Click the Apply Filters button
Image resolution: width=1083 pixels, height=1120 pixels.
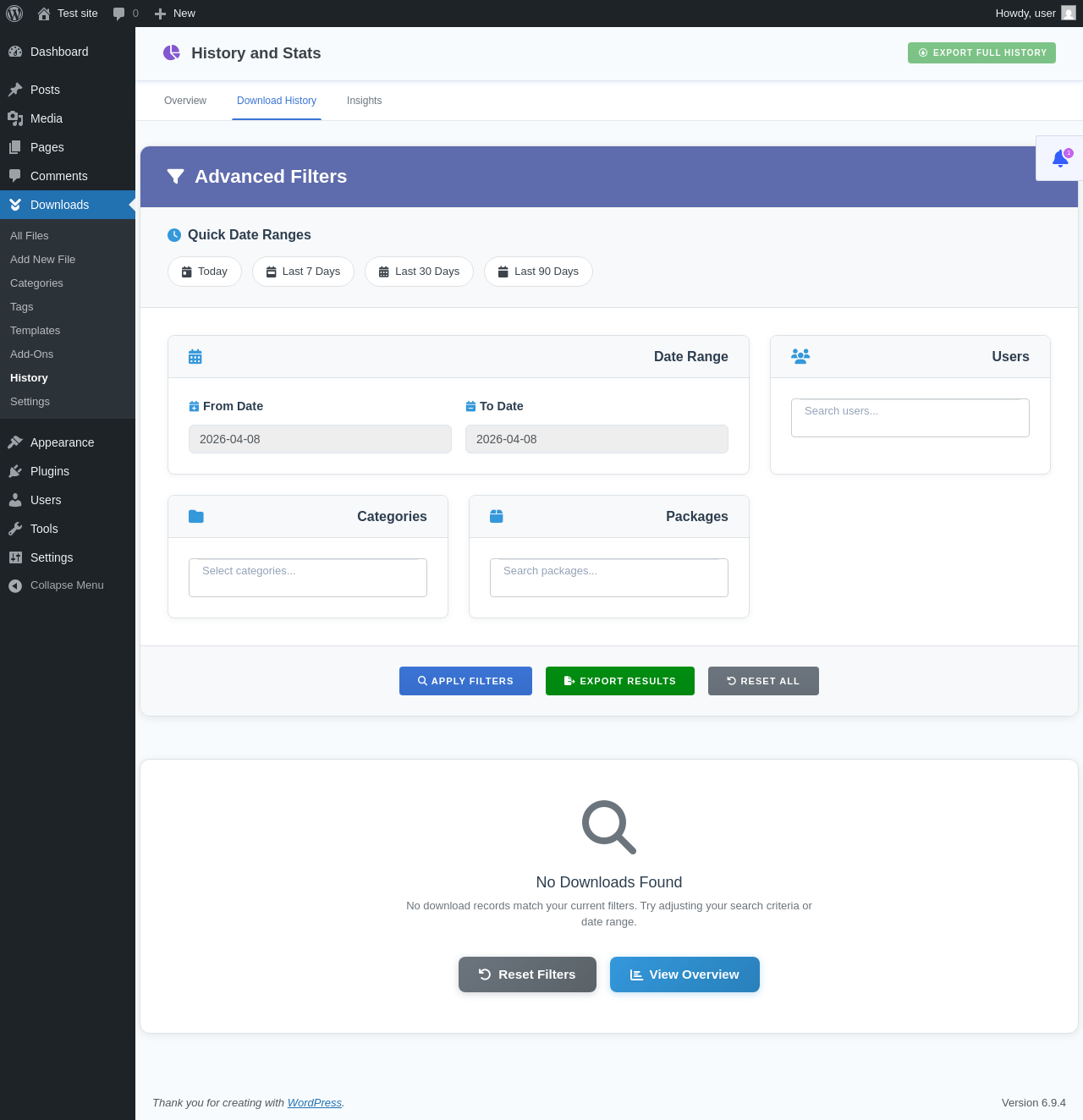tap(465, 681)
